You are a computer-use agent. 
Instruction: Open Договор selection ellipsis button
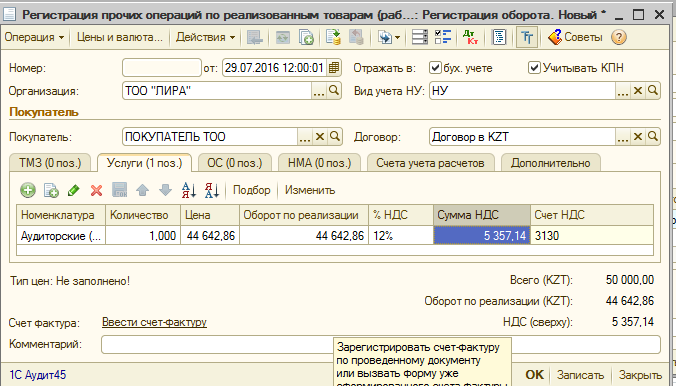click(623, 137)
